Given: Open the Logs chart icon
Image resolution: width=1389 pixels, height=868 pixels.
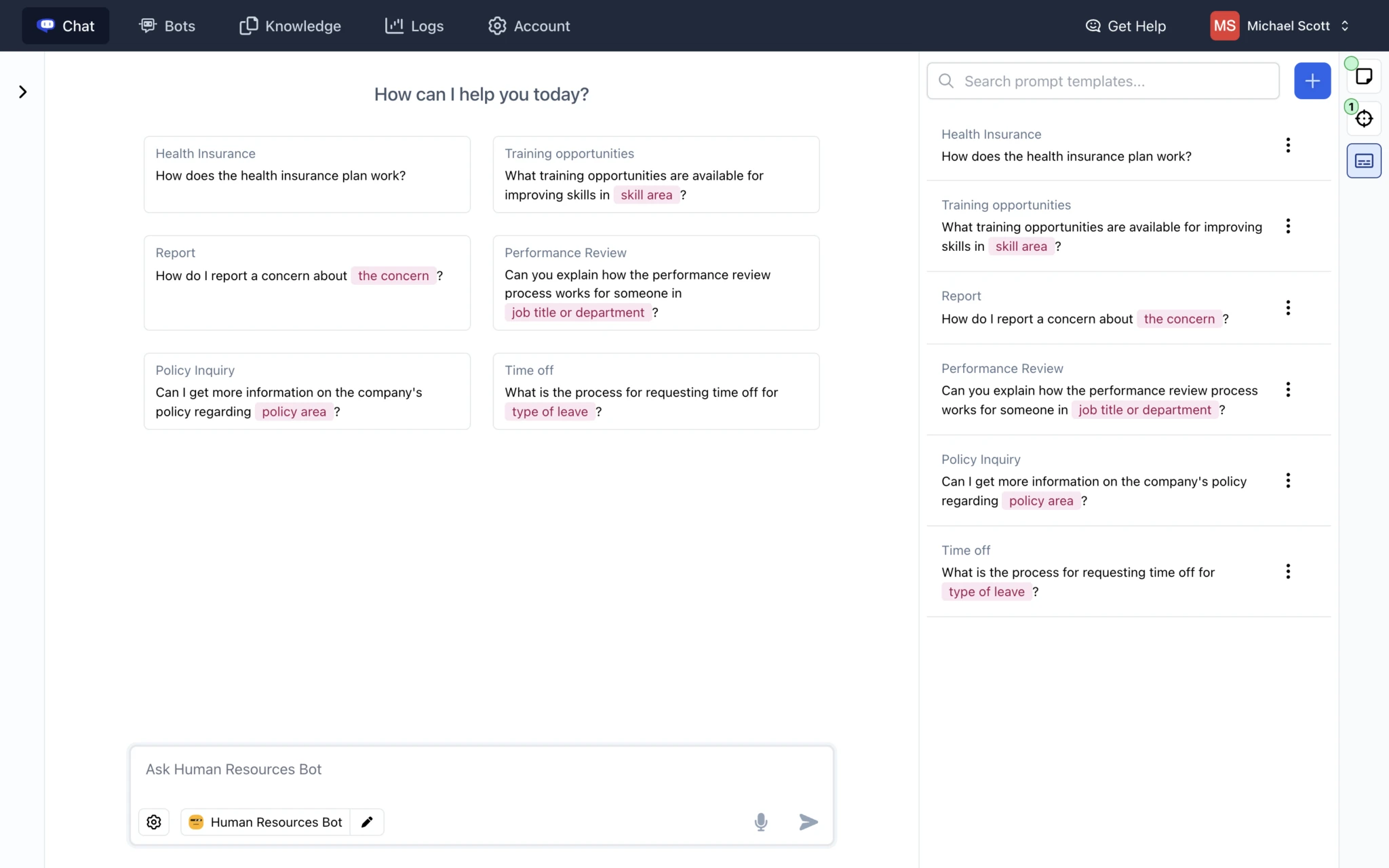Looking at the screenshot, I should [394, 25].
